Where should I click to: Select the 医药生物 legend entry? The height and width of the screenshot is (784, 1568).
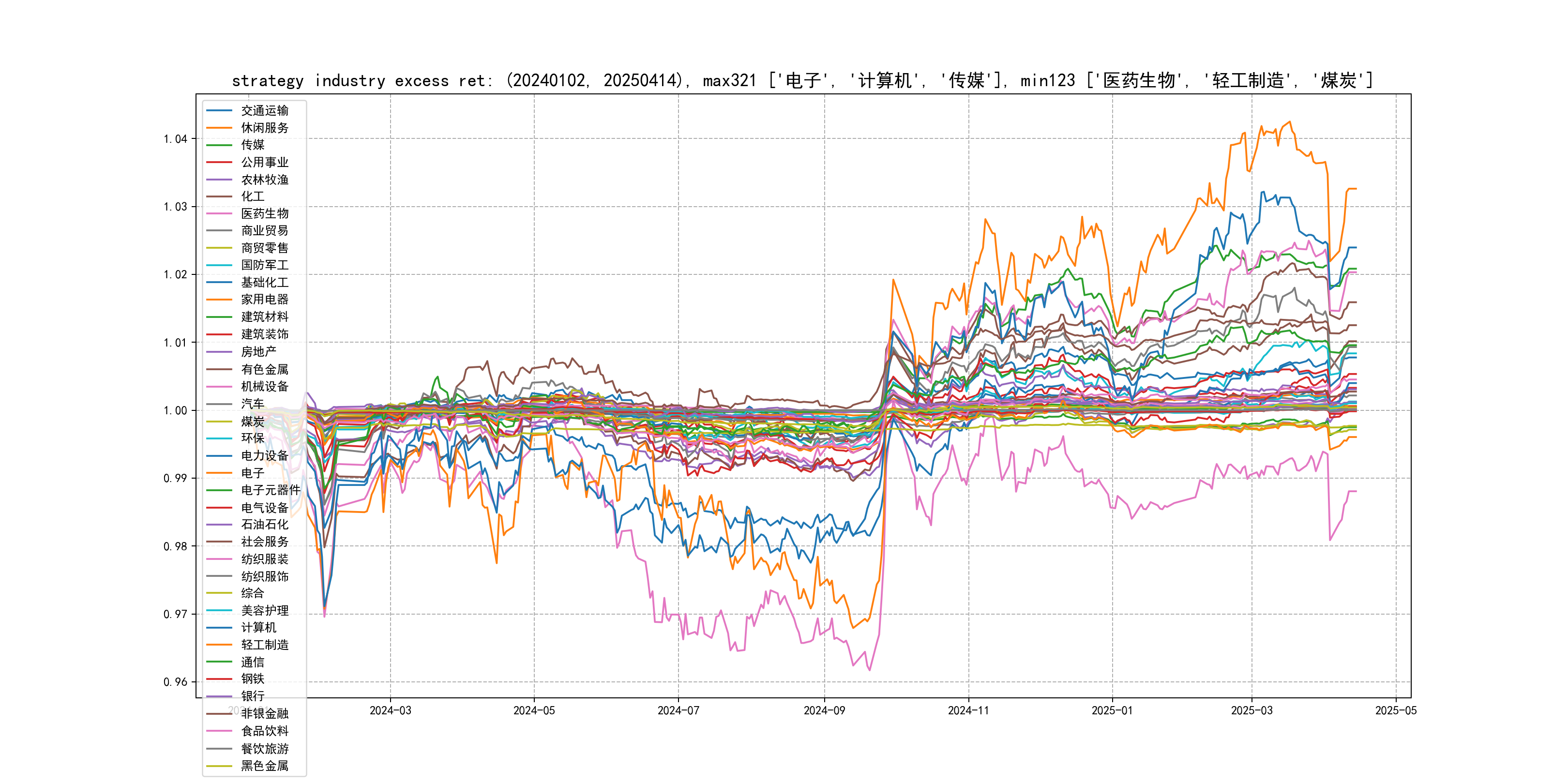pos(264,213)
